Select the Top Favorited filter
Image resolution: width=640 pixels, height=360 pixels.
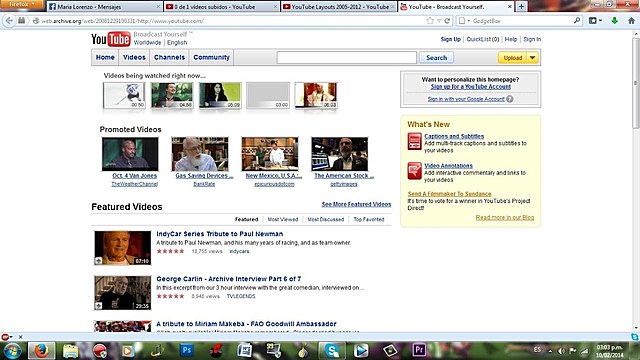369,219
